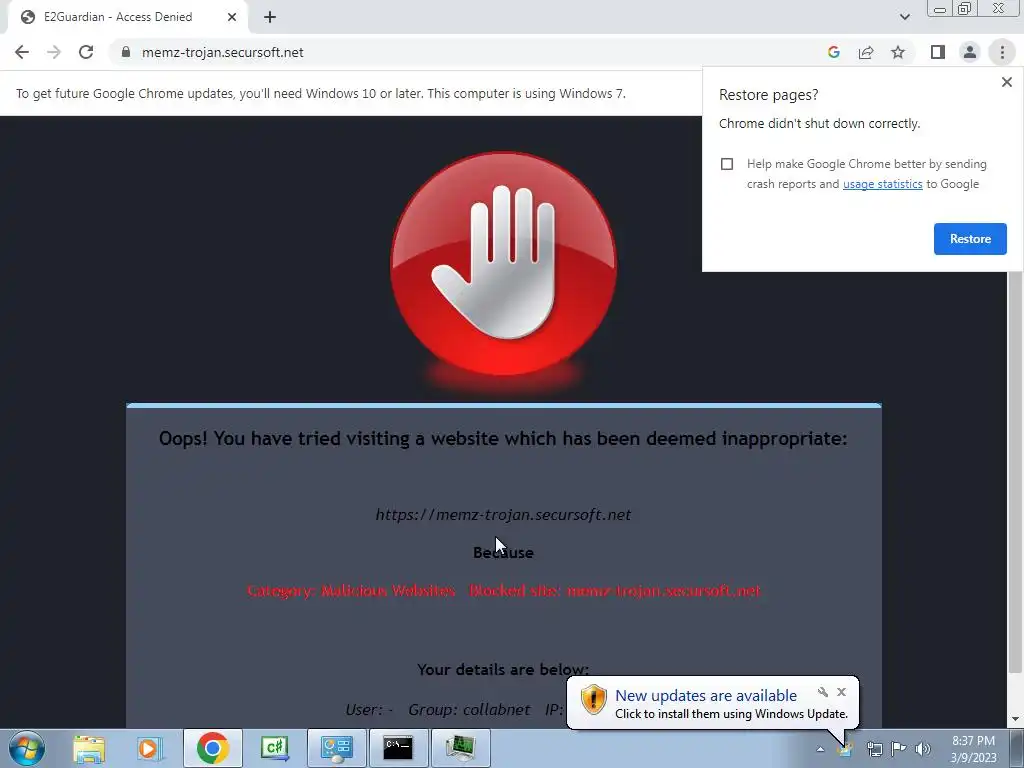Open the system monitor taskbar icon
Viewport: 1024px width, 768px height.
coord(460,748)
